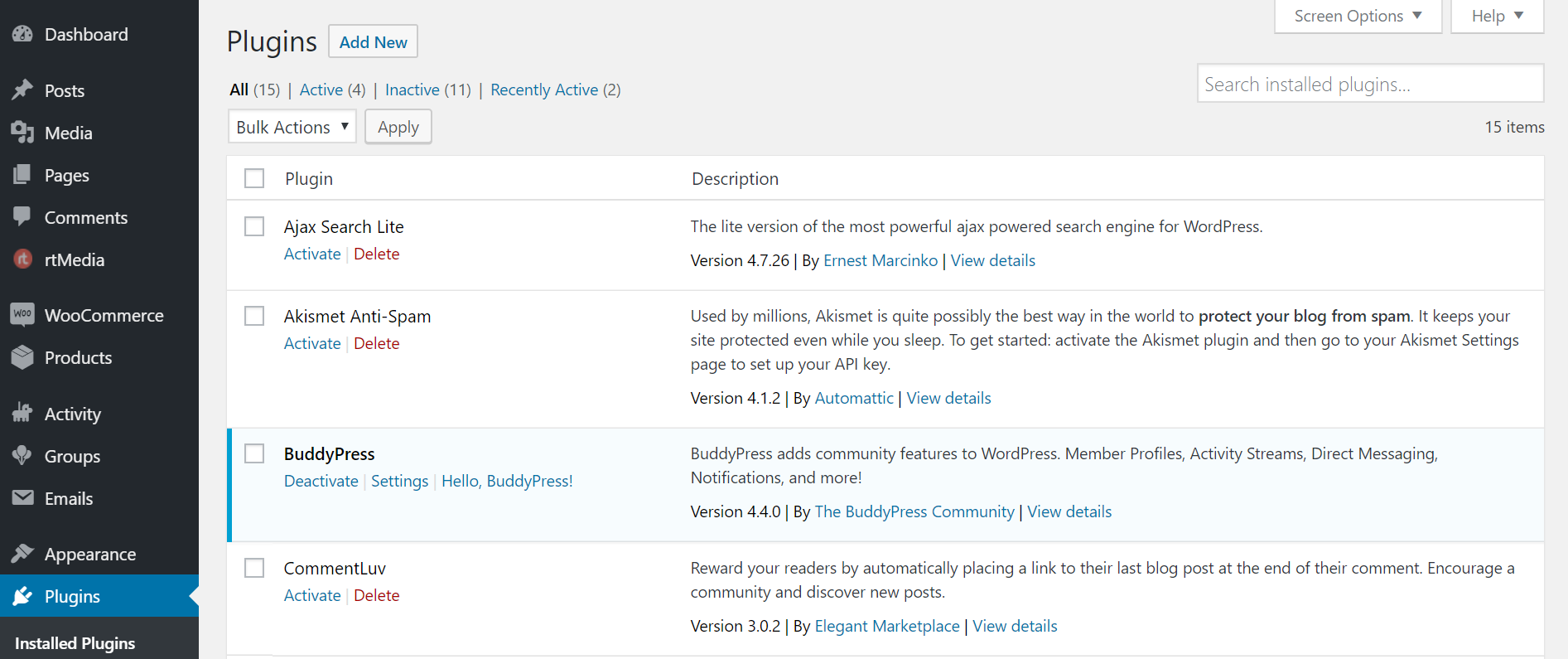View details for Akismet plugin
Image resolution: width=1568 pixels, height=659 pixels.
click(x=948, y=398)
